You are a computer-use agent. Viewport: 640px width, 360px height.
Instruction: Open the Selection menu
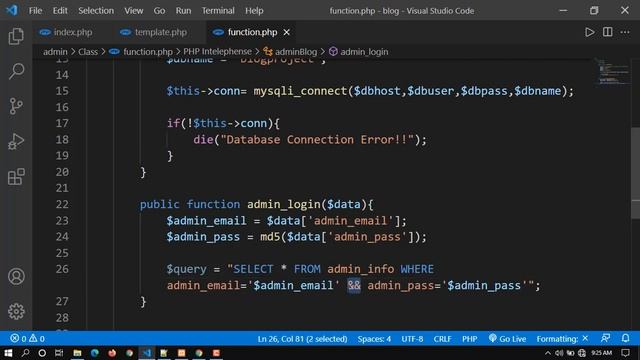point(96,11)
